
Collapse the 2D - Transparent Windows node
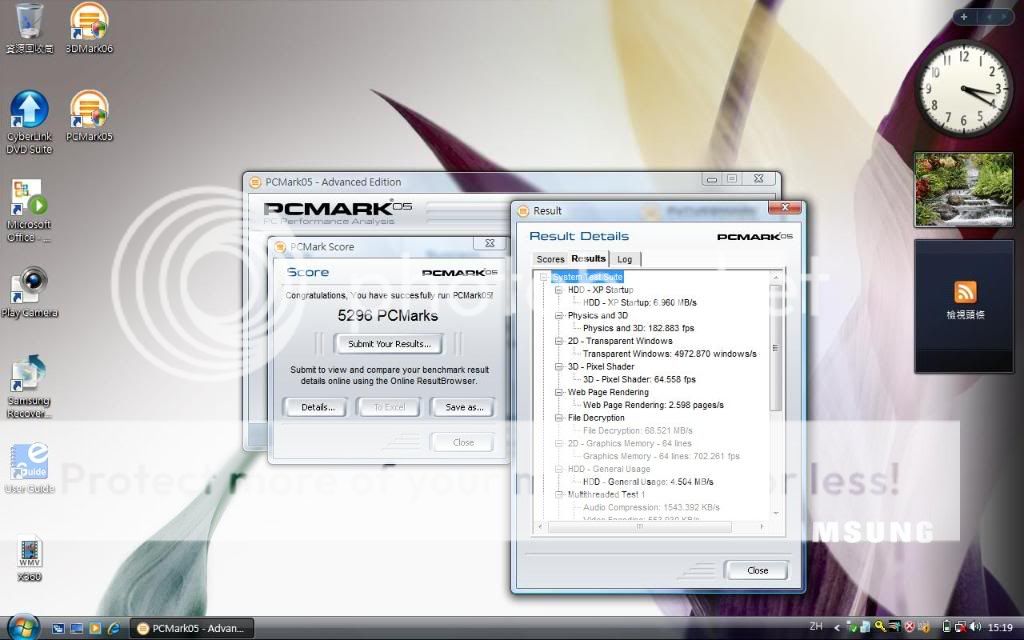pos(558,341)
